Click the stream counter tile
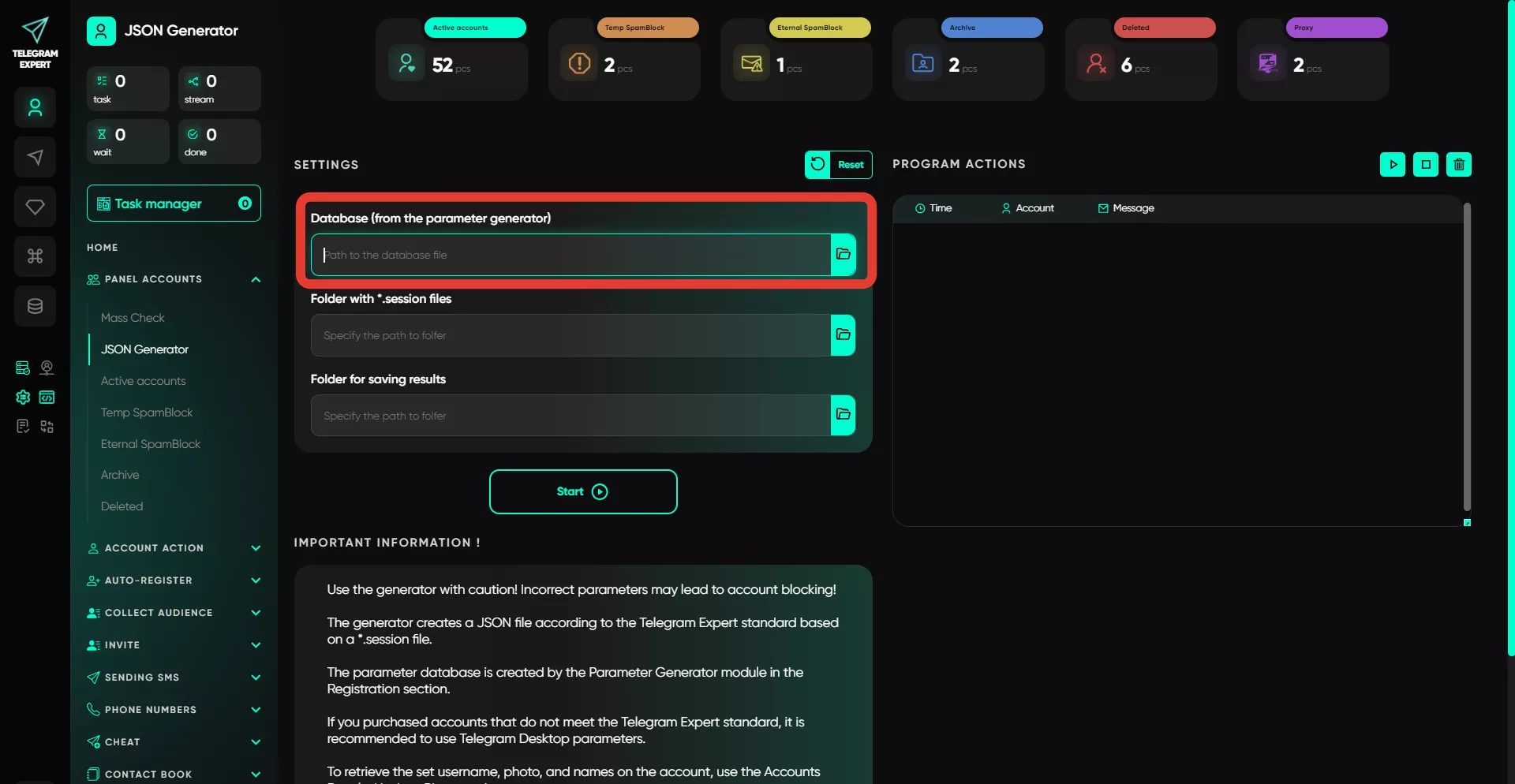Image resolution: width=1515 pixels, height=784 pixels. tap(219, 88)
